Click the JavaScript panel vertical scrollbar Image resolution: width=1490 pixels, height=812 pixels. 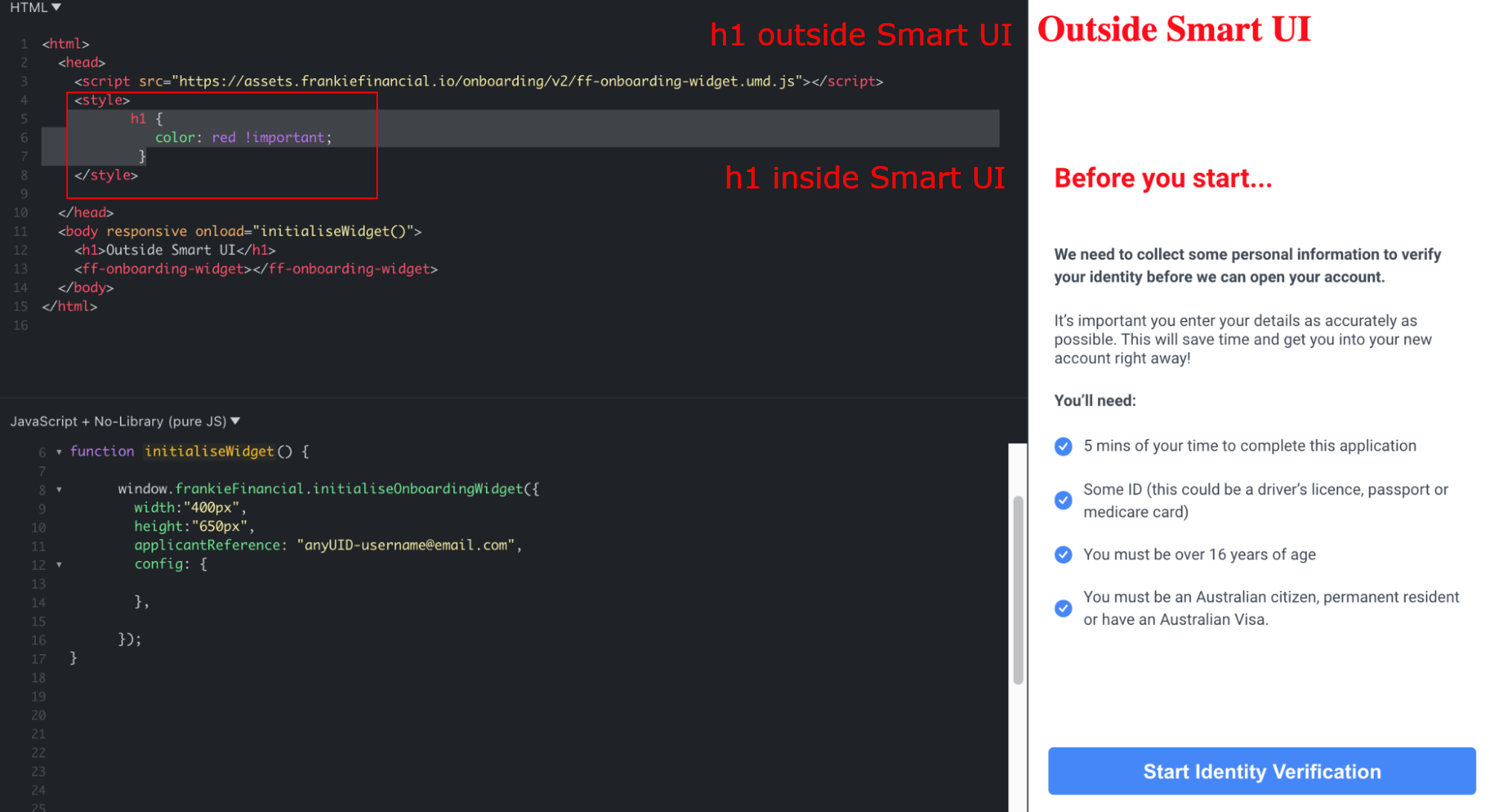tap(1017, 589)
